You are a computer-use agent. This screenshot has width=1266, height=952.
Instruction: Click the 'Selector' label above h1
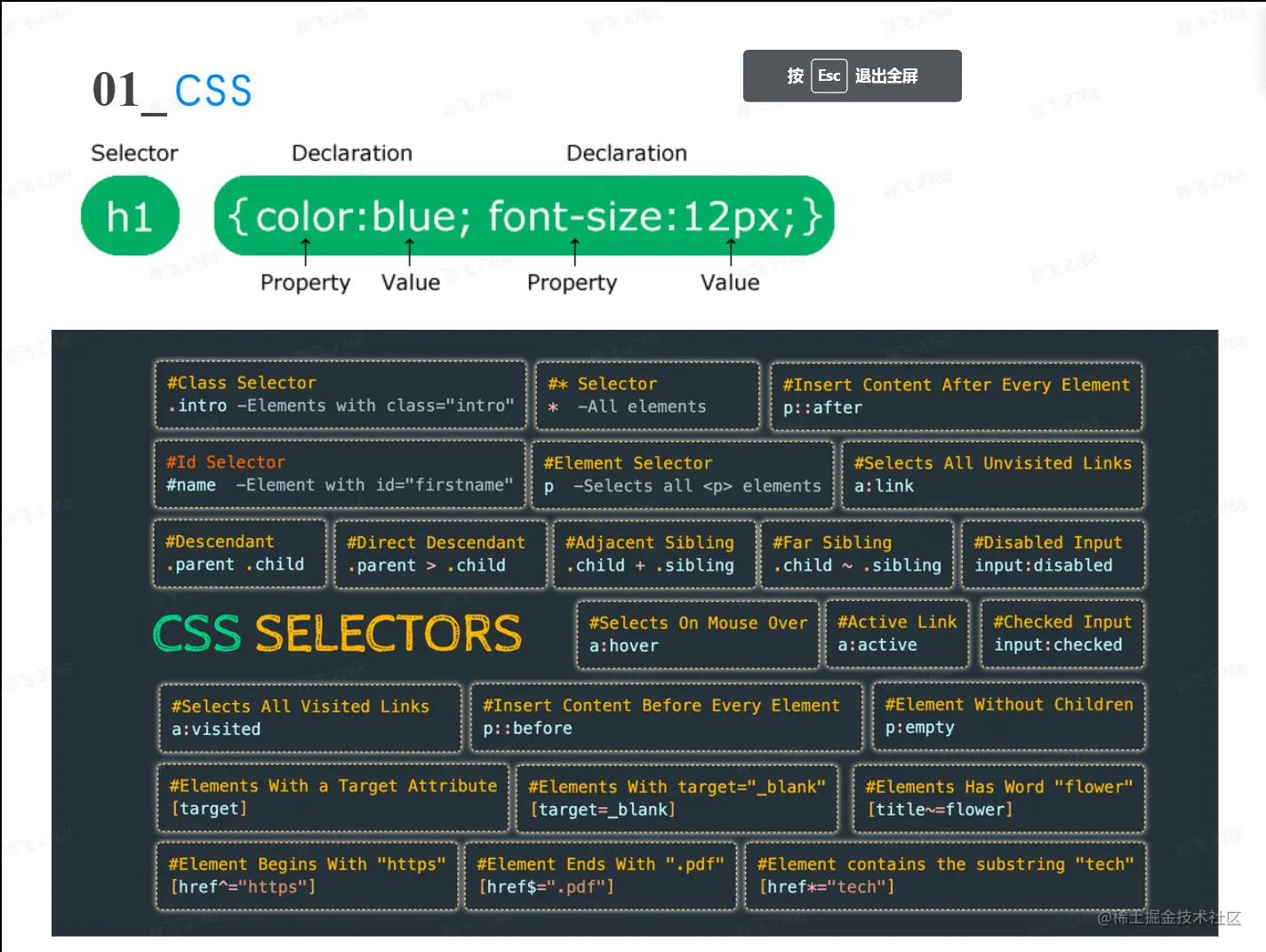point(134,153)
